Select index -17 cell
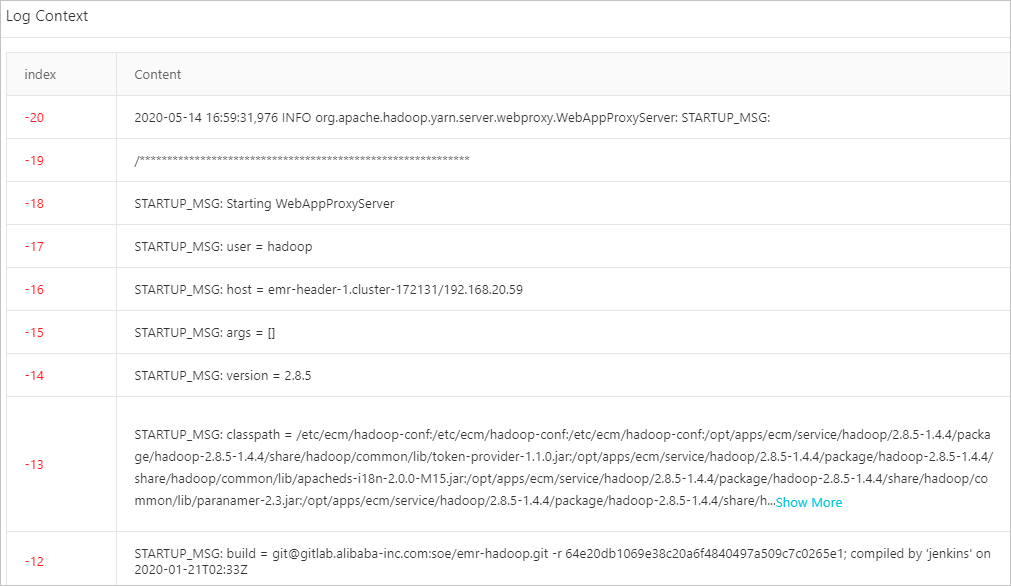The width and height of the screenshot is (1011, 586). [x=35, y=247]
